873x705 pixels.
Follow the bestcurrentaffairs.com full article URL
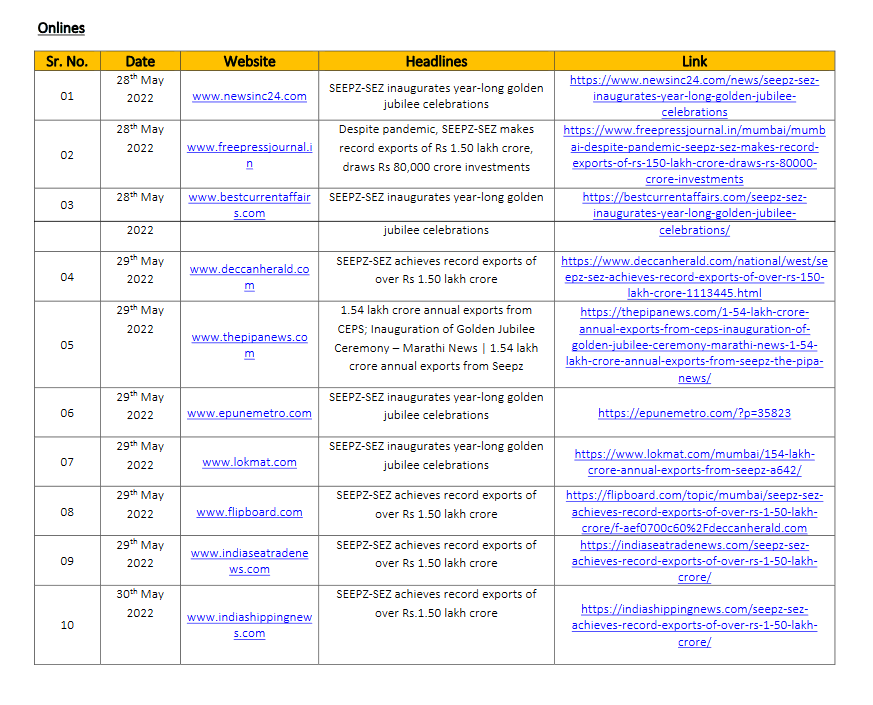click(x=694, y=213)
